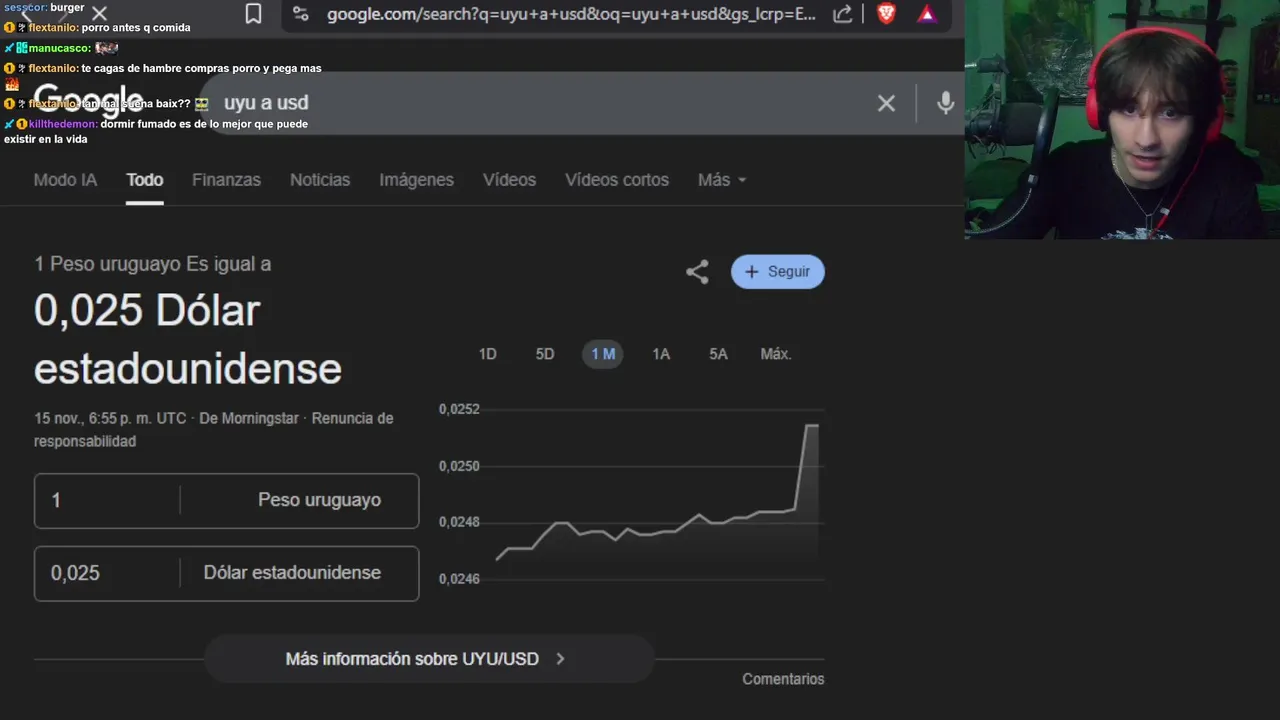The height and width of the screenshot is (720, 1280).
Task: Open the Renuncia de responsabilidad link
Action: point(213,429)
